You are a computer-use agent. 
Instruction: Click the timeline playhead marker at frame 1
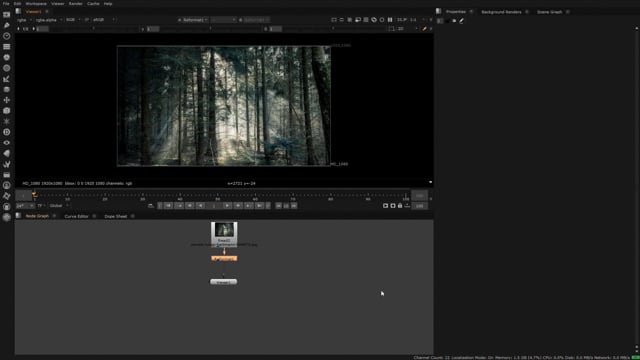point(34,194)
